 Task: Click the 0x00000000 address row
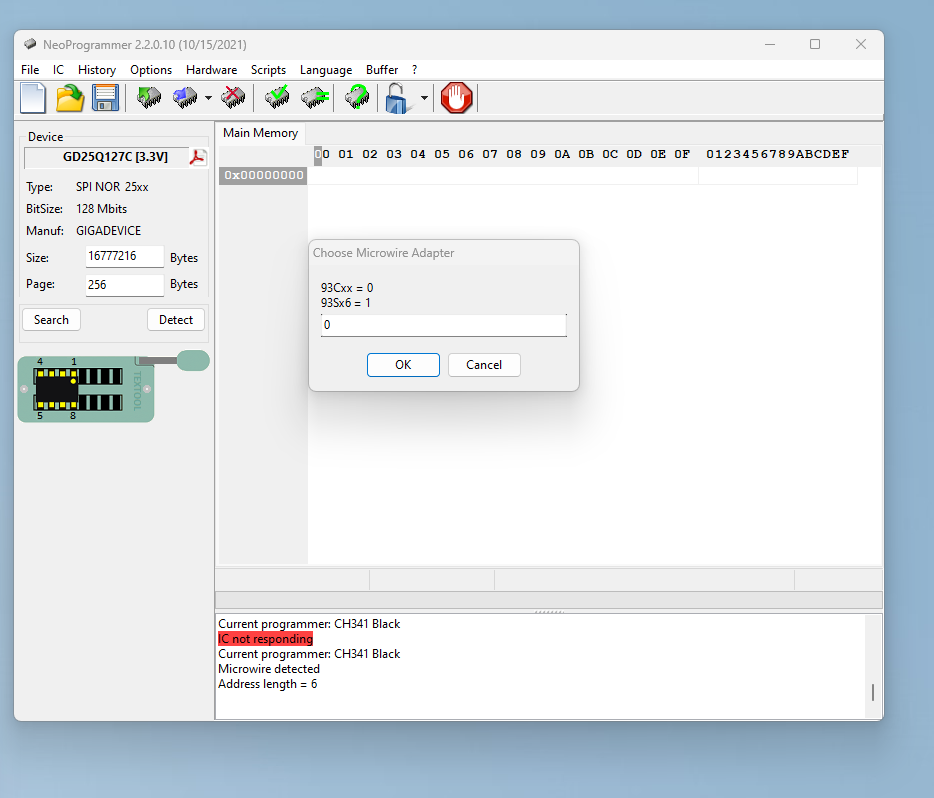(264, 176)
